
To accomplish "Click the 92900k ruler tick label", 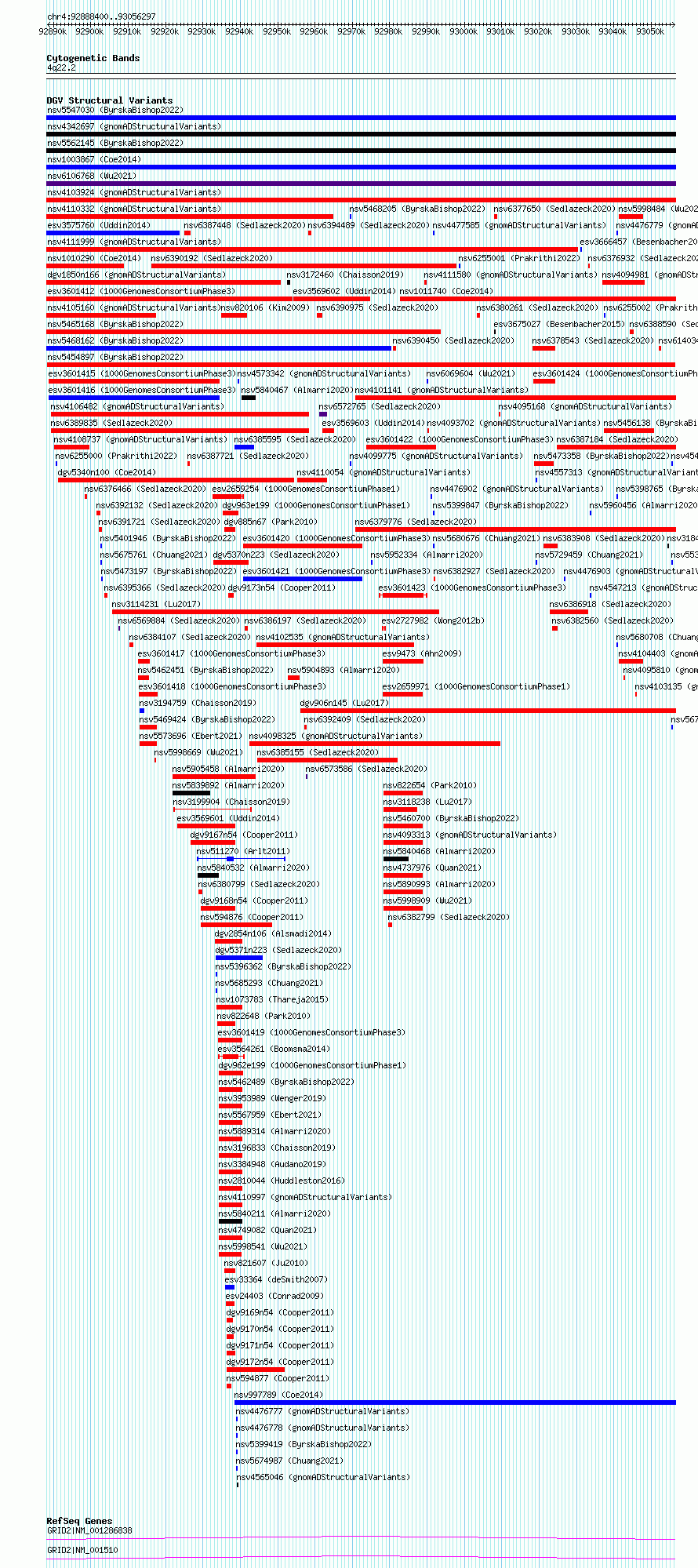I will tap(89, 31).
